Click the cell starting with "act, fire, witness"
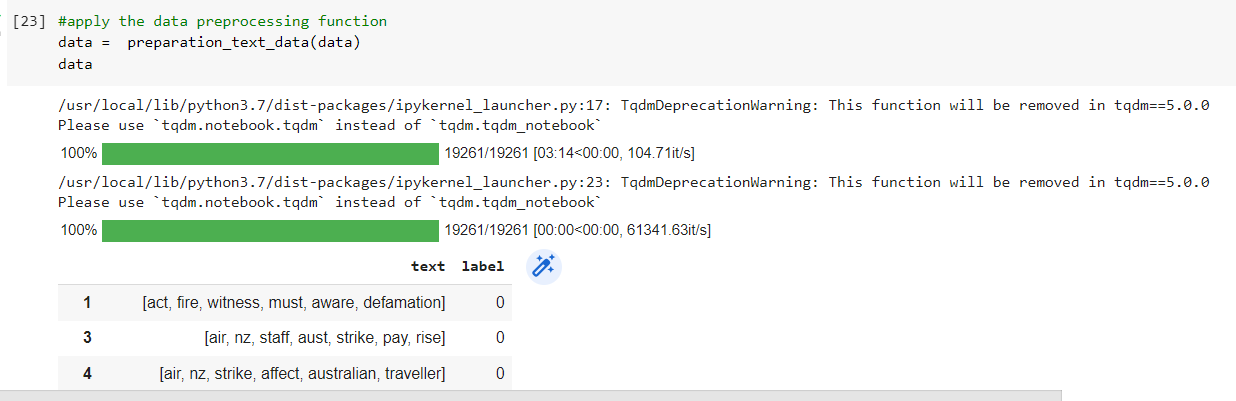Viewport: 1236px width, 401px height. (x=294, y=302)
